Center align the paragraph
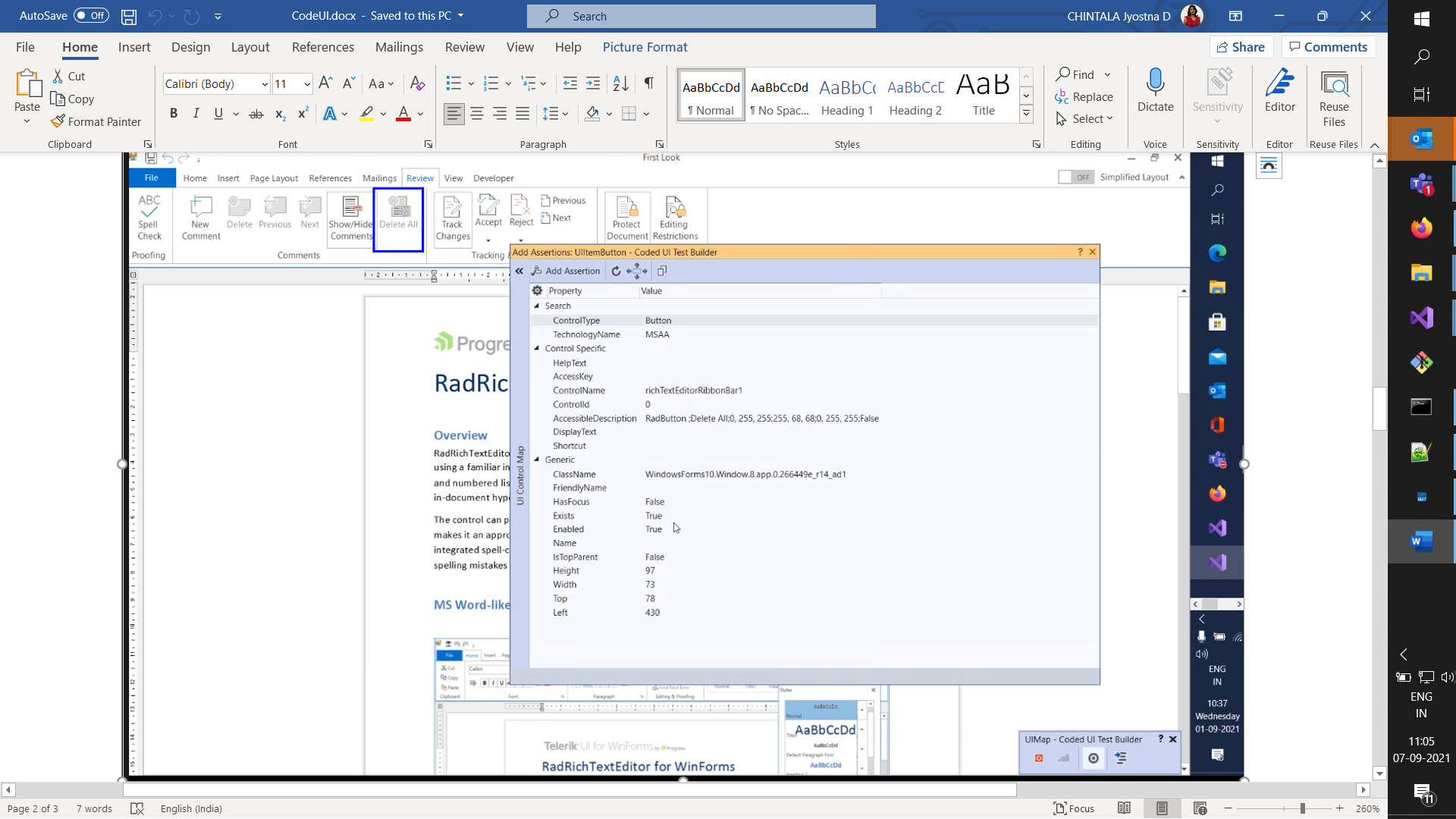The height and width of the screenshot is (819, 1456). (x=477, y=114)
